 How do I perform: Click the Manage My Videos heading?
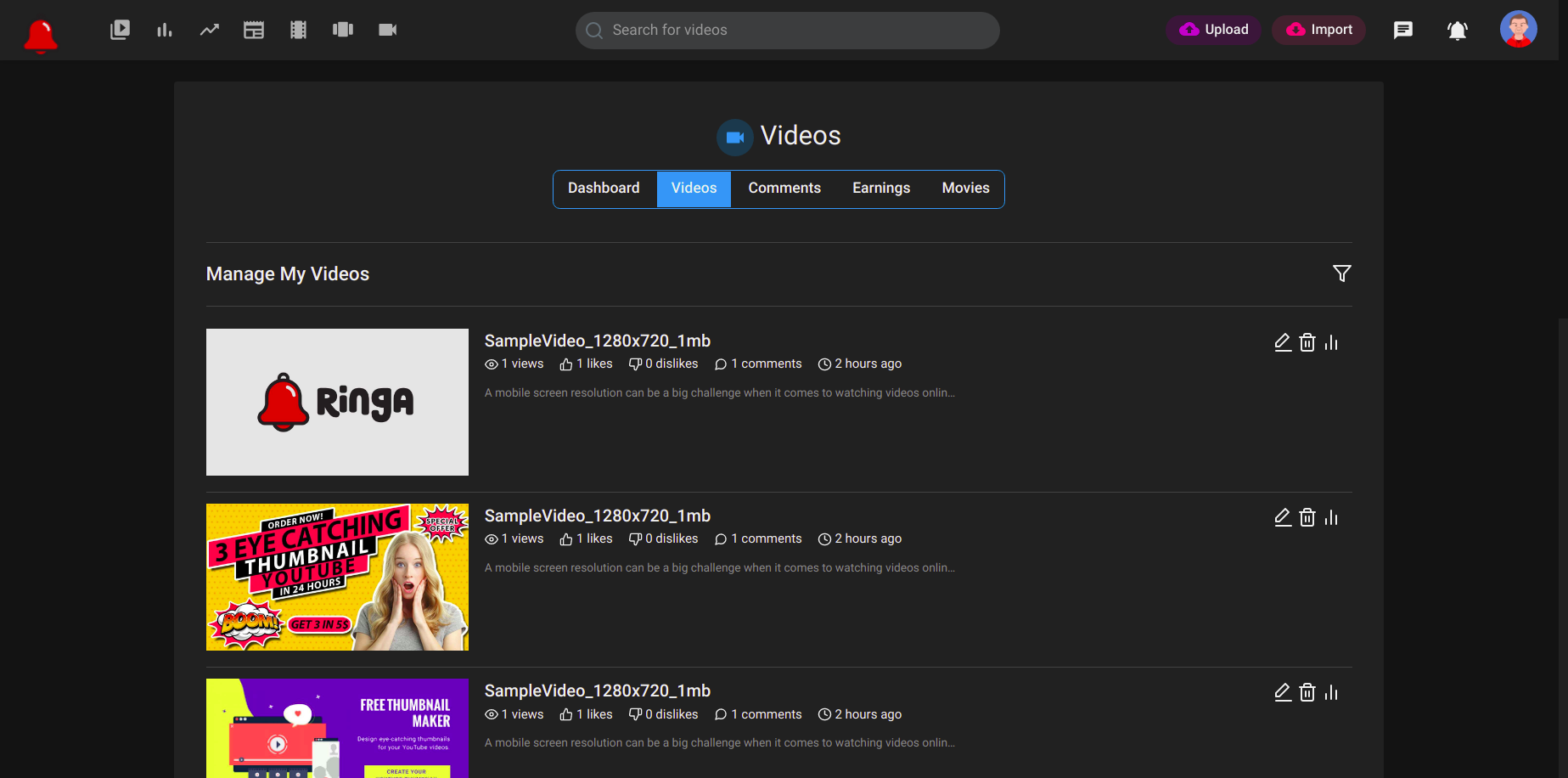(288, 273)
